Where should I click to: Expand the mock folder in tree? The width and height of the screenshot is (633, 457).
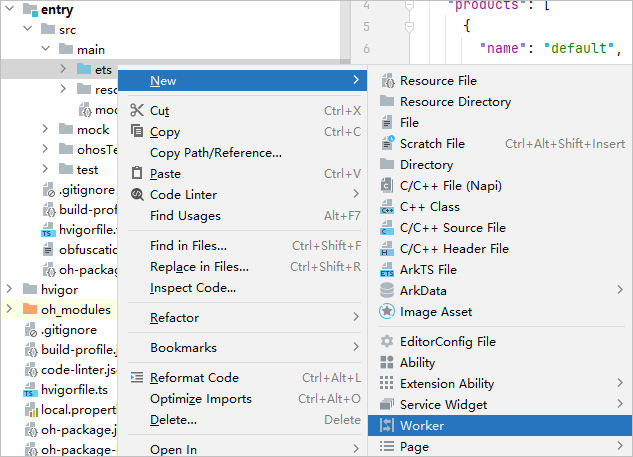pos(46,129)
